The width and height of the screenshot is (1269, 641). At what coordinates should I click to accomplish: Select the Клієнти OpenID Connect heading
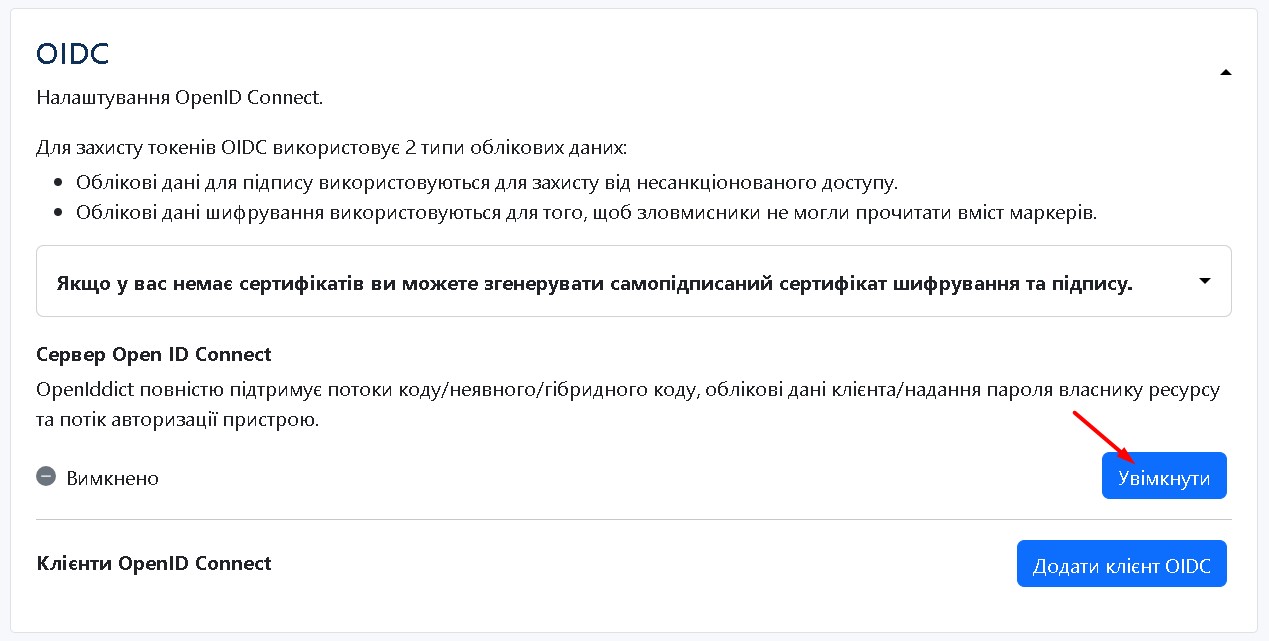coord(153,563)
